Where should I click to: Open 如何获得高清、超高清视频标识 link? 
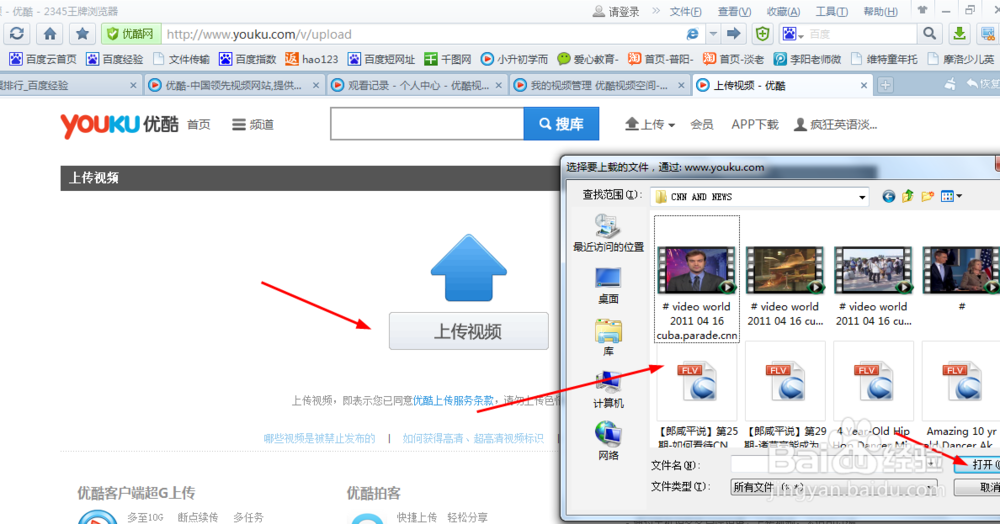[x=473, y=438]
